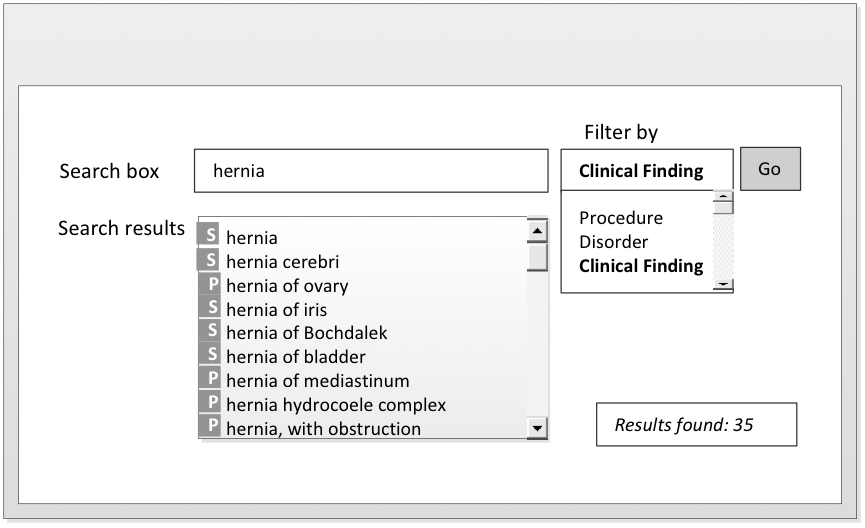
Task: Open the Filter by Clinical Finding combo box
Action: coord(646,170)
